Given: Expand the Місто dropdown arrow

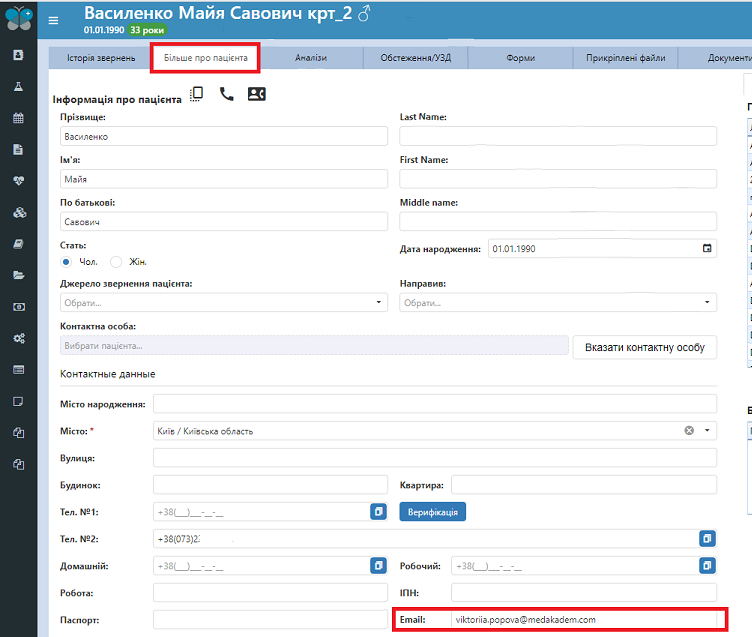Looking at the screenshot, I should (x=708, y=431).
